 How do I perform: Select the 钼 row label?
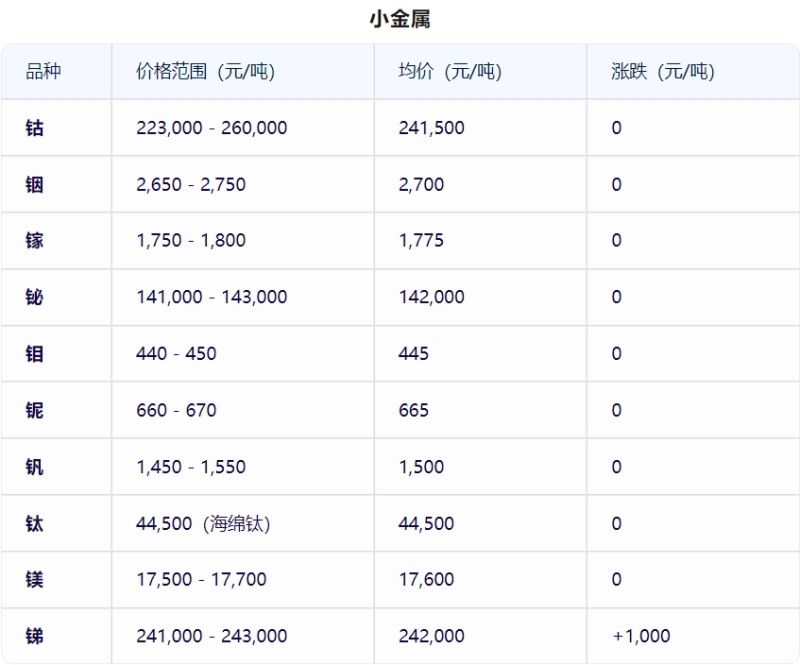click(35, 354)
